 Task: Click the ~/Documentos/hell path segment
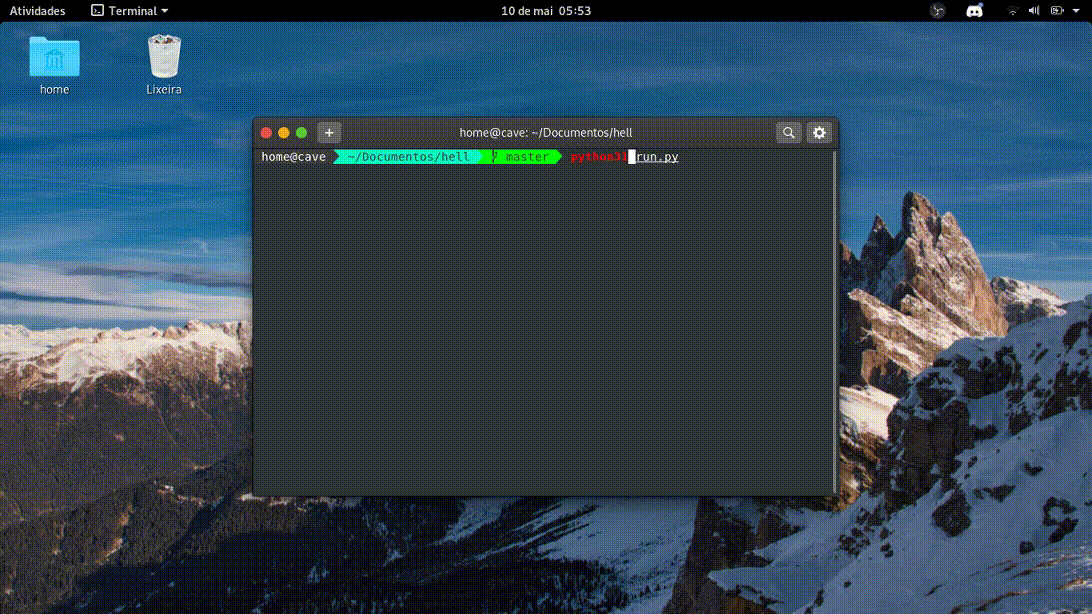(408, 157)
